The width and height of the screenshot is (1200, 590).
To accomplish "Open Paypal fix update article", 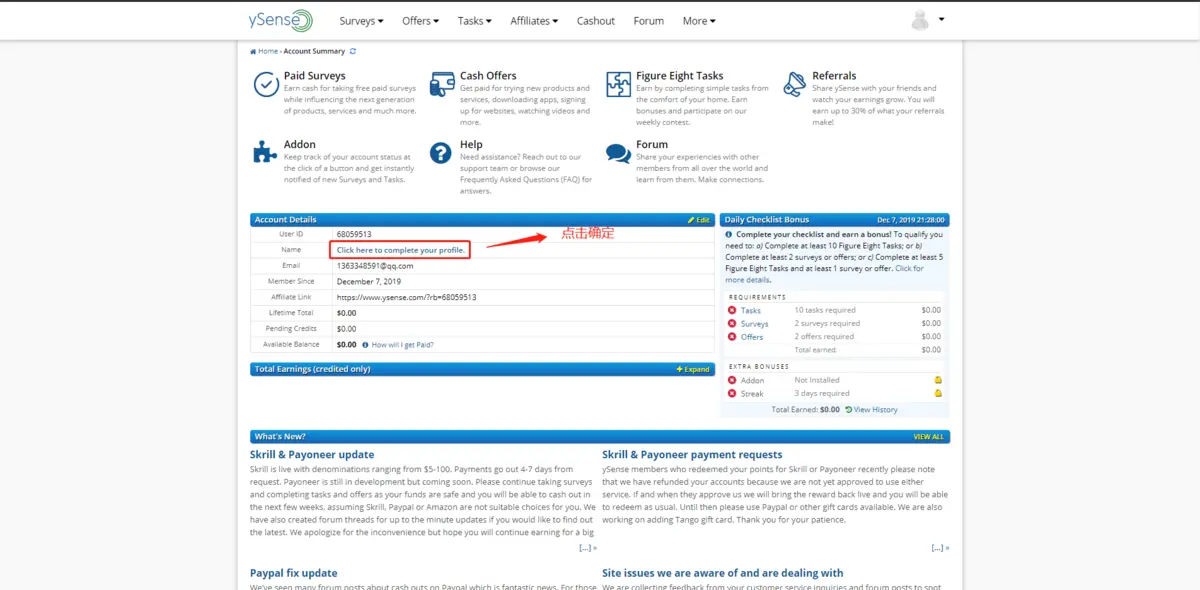I will coord(294,574).
